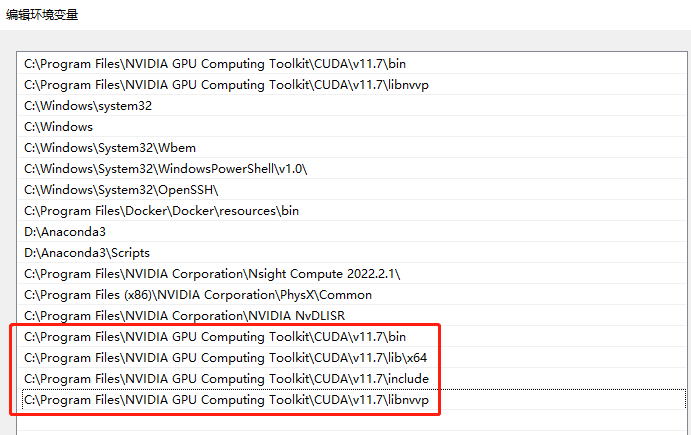Select the CUDA\v11.7\lib\x64 path entry
This screenshot has width=691, height=435.
pos(352,358)
